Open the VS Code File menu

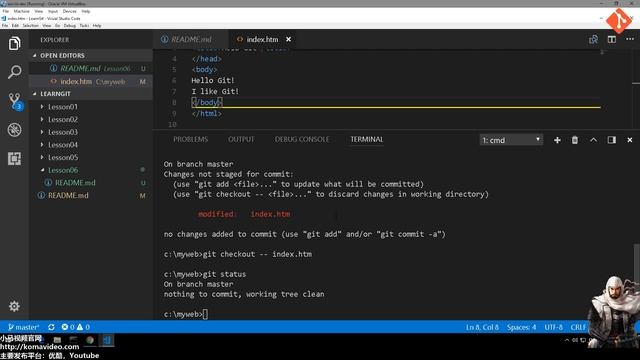[x=5, y=25]
